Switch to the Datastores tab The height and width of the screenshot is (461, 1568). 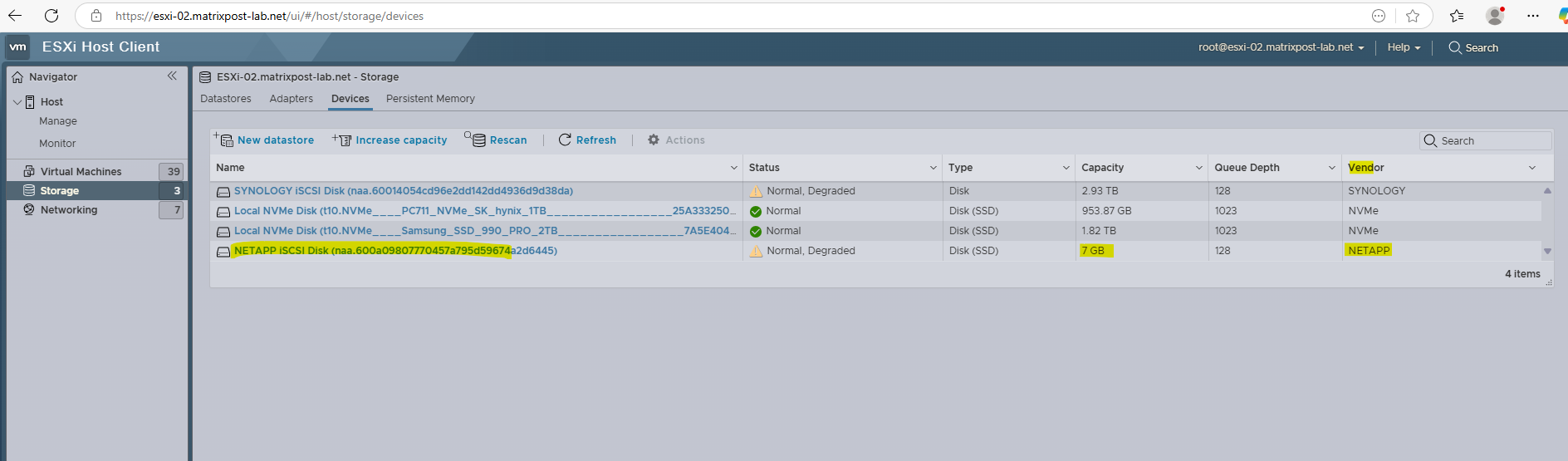click(x=226, y=99)
